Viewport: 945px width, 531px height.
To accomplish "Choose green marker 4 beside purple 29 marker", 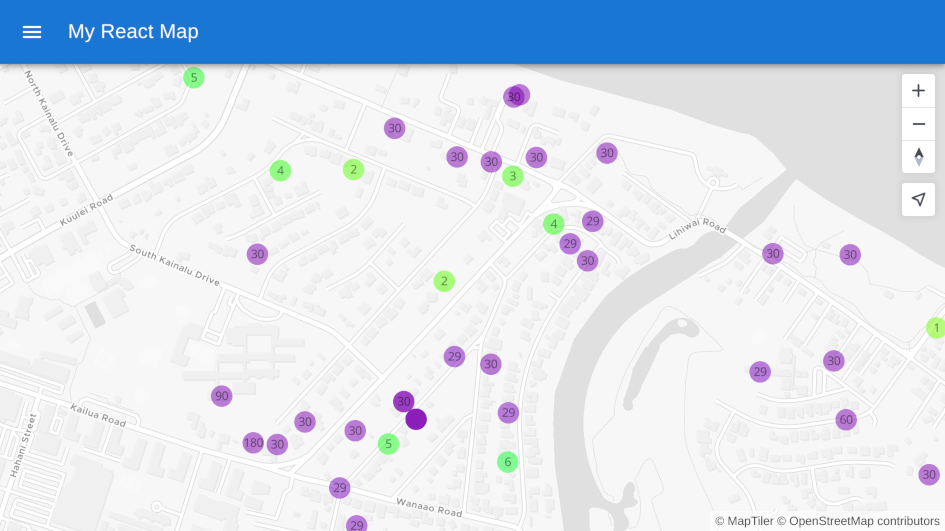I will click(553, 223).
